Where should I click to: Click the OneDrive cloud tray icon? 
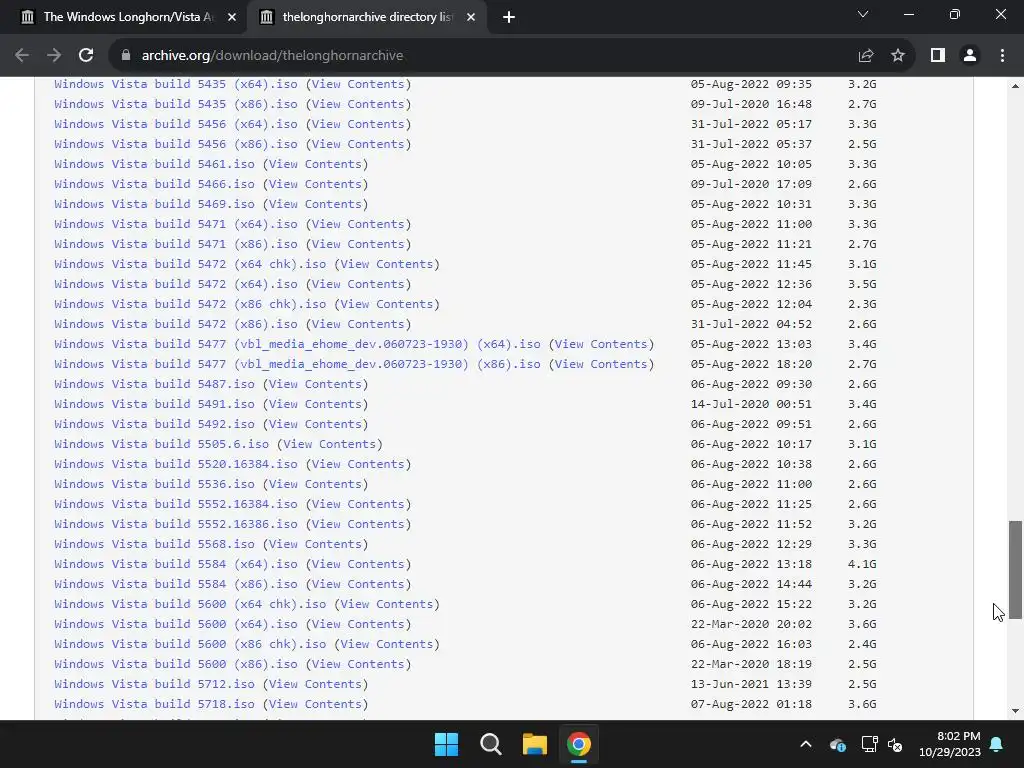click(x=838, y=744)
